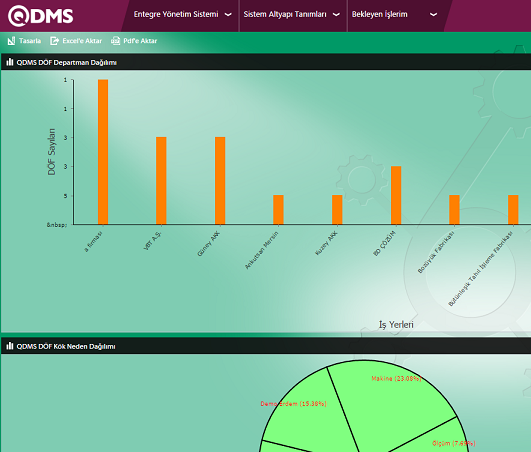Open the Sistem Altyapı Tanımları menu

(285, 14)
